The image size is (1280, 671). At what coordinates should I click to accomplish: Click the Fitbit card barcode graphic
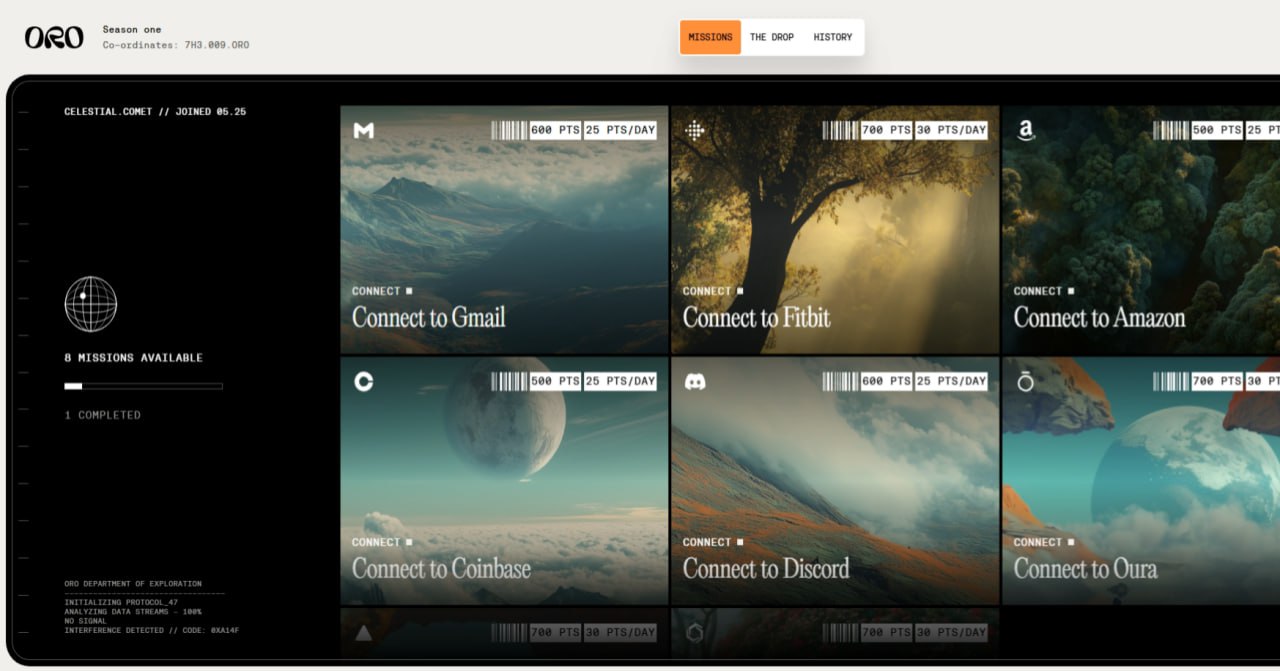coord(840,130)
